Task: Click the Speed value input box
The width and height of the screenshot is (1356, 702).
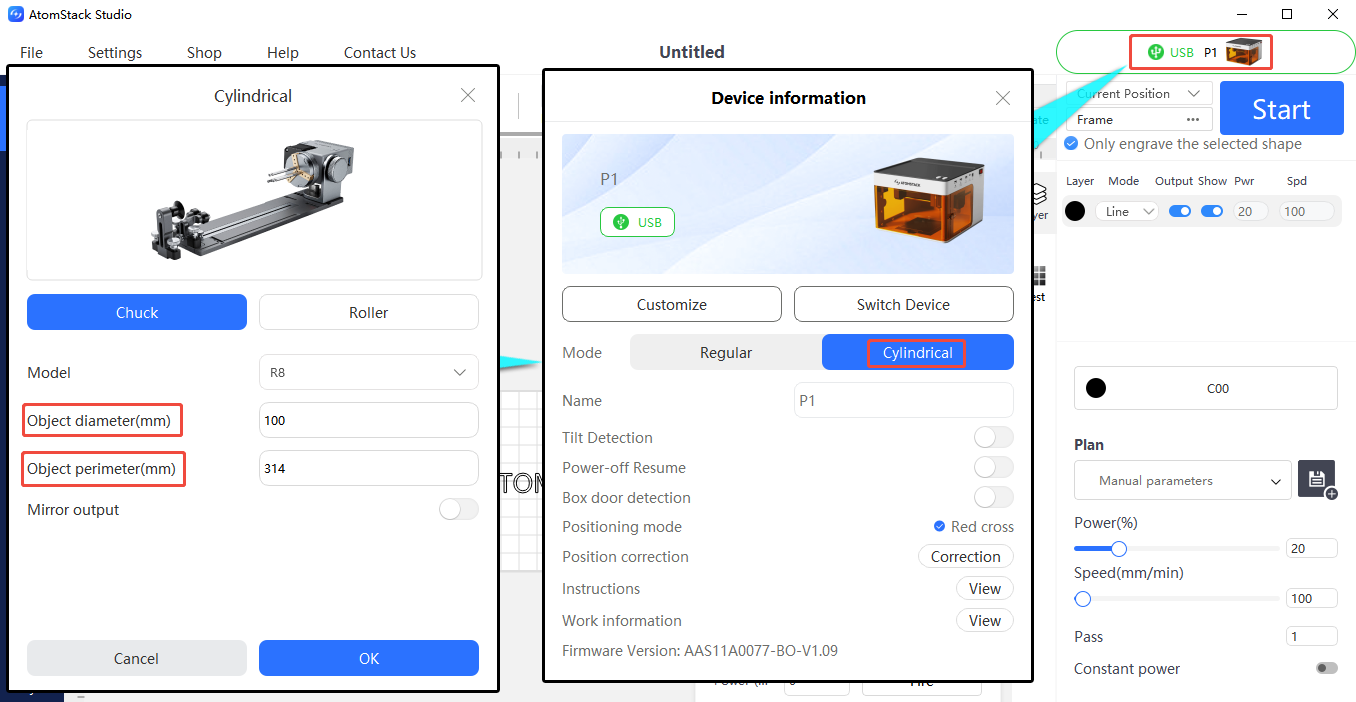Action: (1311, 598)
